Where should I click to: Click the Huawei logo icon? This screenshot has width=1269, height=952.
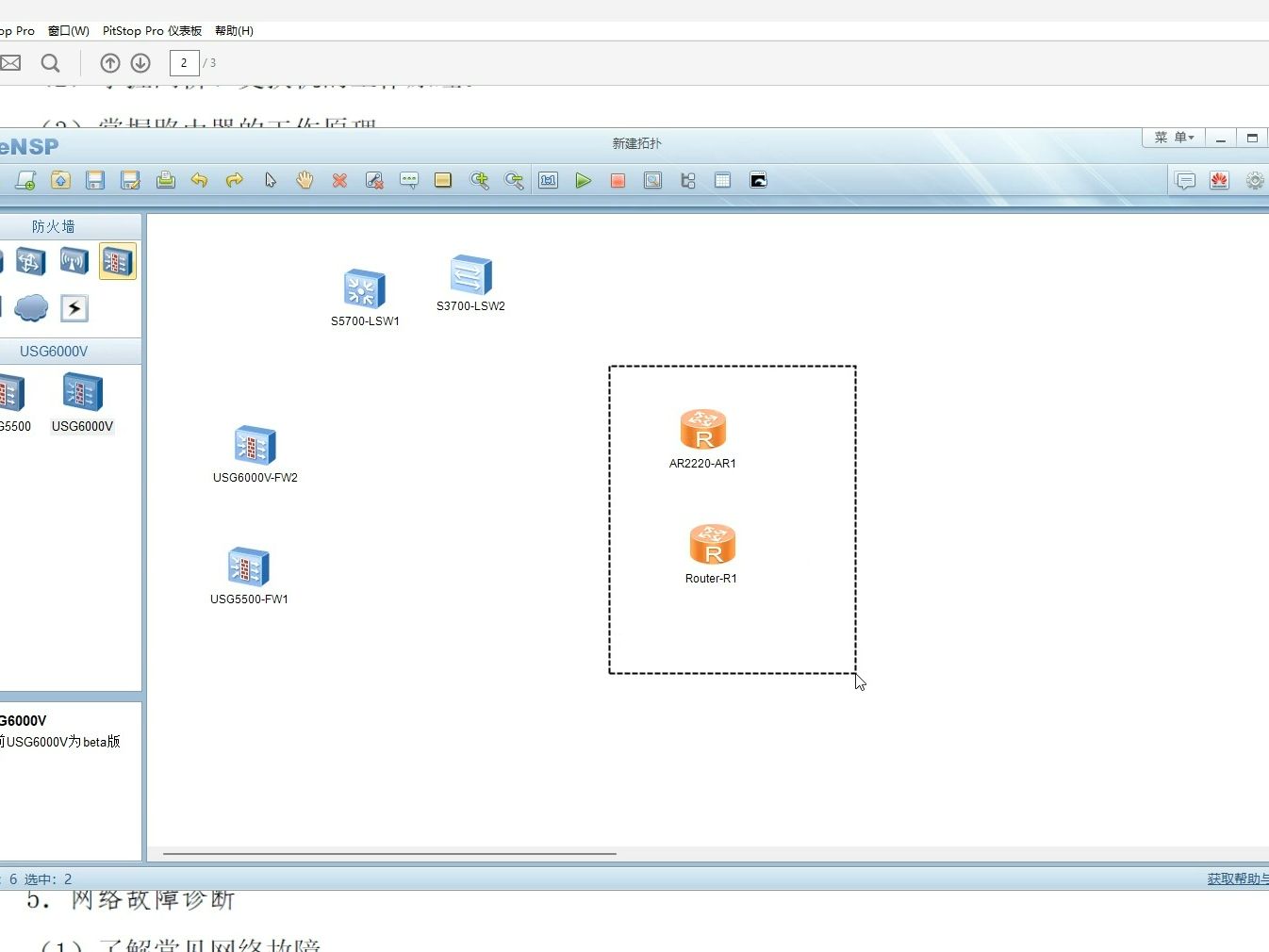(x=1219, y=180)
